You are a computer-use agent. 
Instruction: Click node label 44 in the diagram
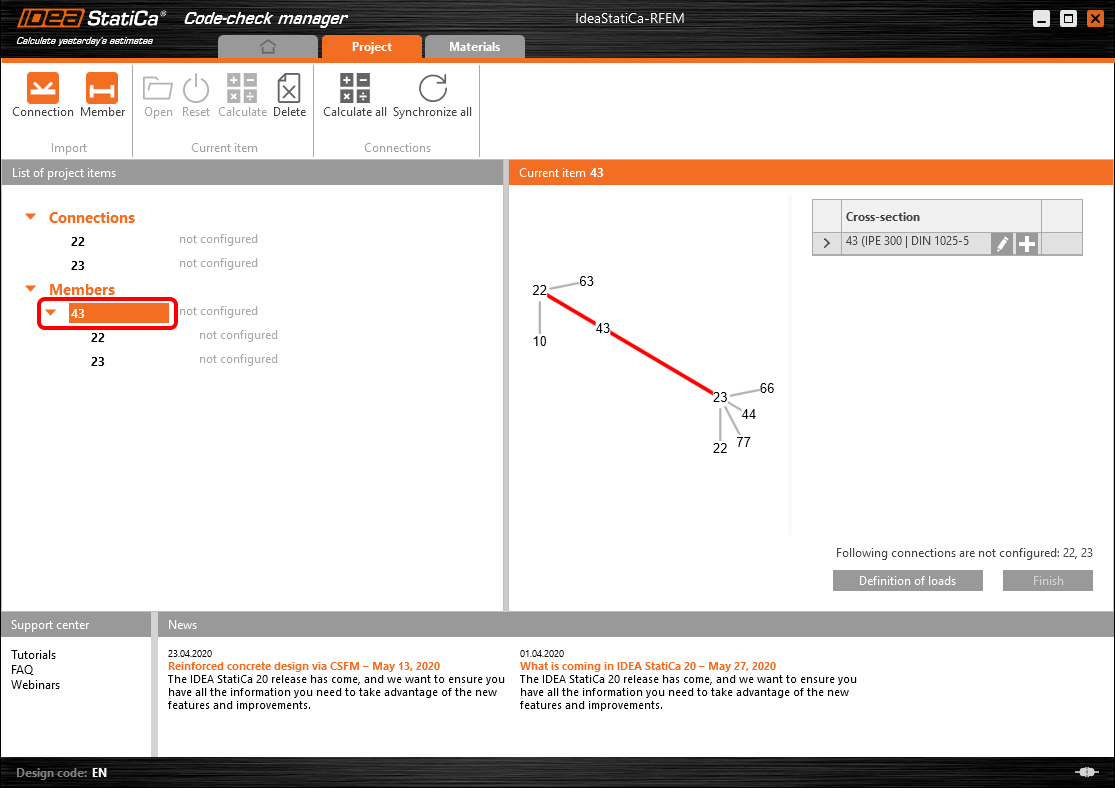(x=749, y=415)
